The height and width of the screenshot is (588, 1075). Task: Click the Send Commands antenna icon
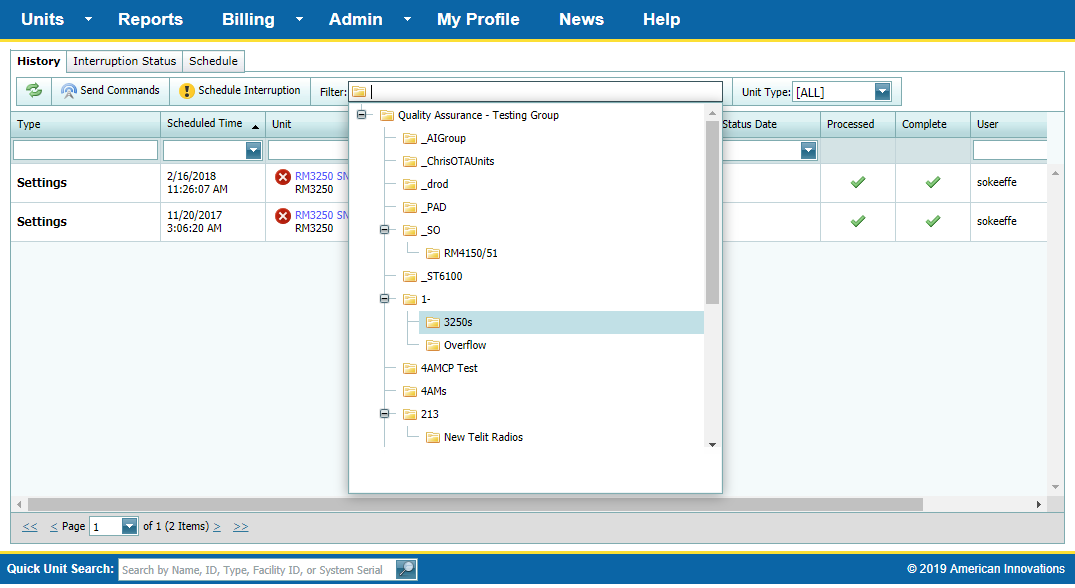coord(68,91)
